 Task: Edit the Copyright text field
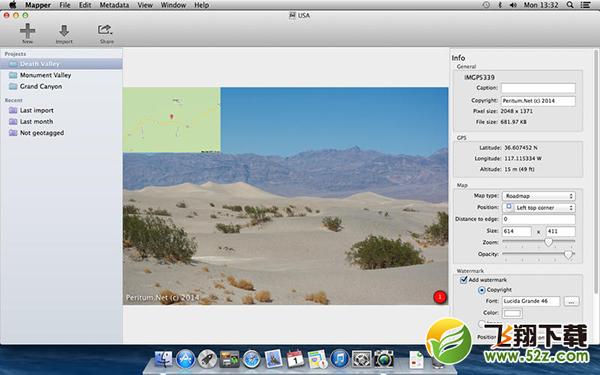538,101
